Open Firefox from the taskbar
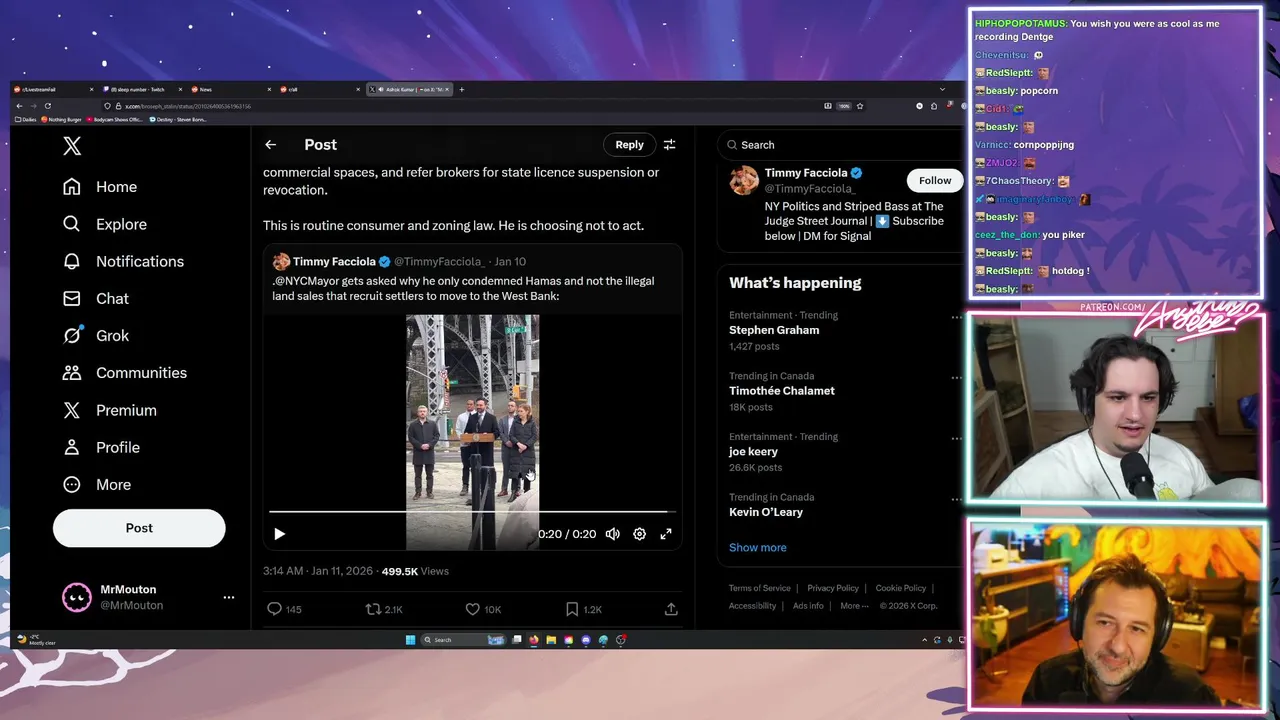This screenshot has height=720, width=1280. [534, 640]
